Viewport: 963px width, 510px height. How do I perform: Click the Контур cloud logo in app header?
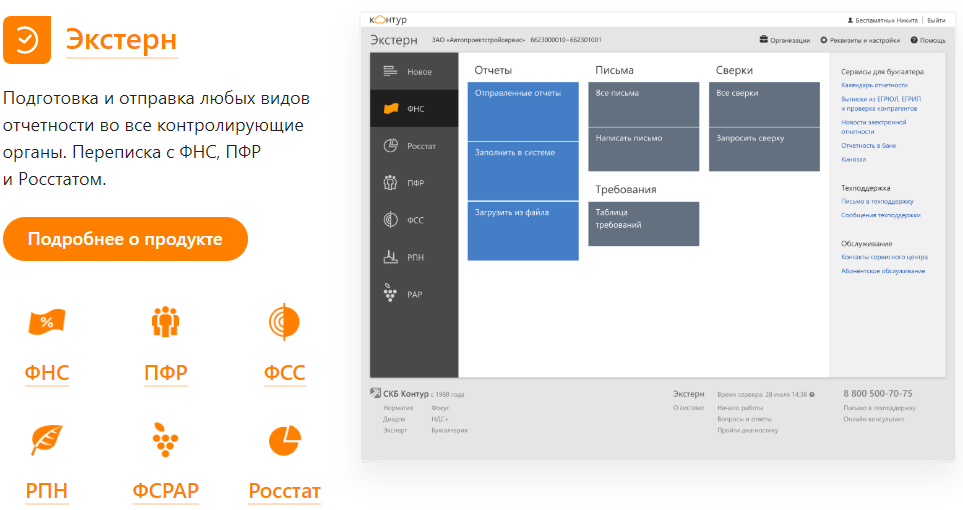pos(388,20)
